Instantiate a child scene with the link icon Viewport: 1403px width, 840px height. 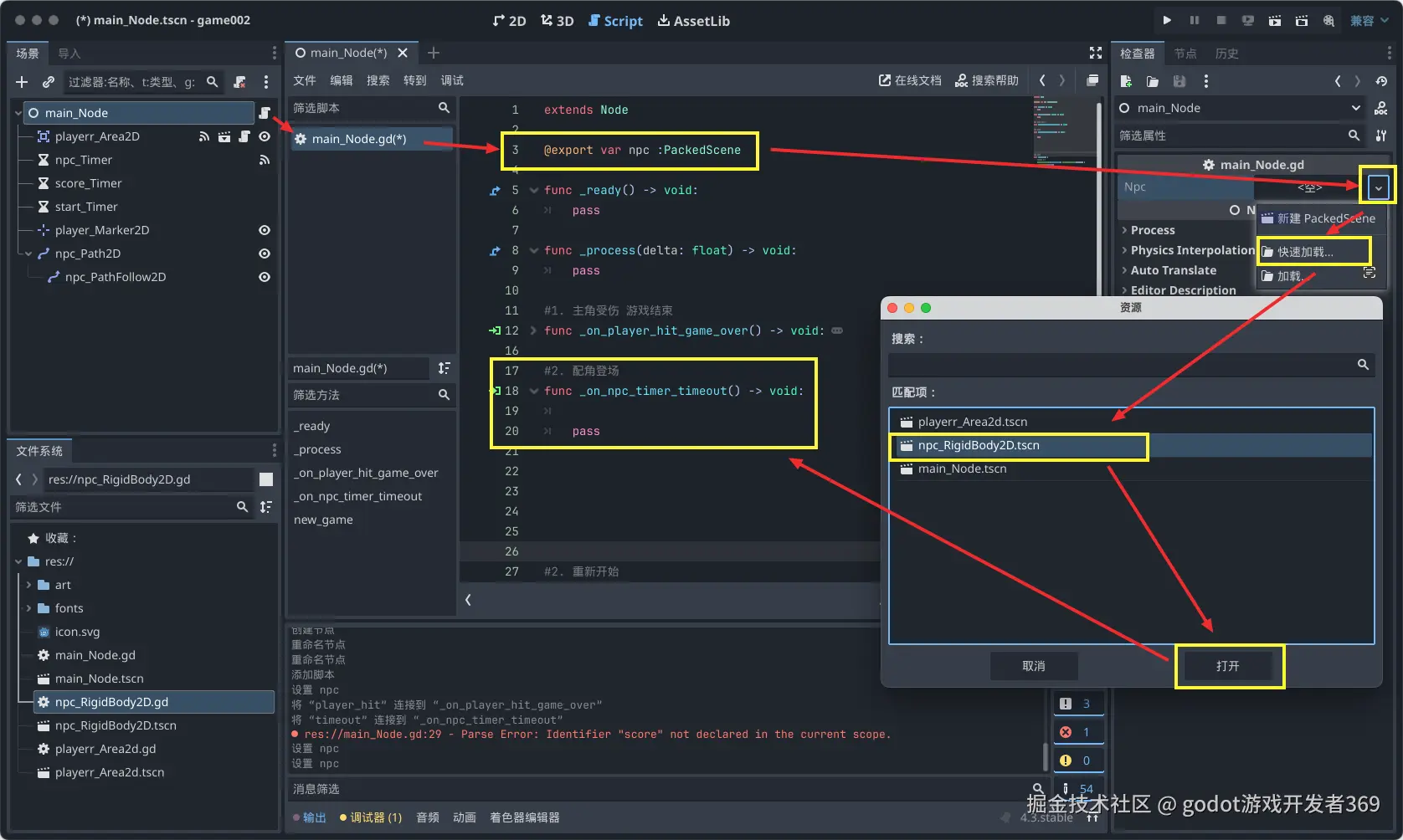click(49, 82)
